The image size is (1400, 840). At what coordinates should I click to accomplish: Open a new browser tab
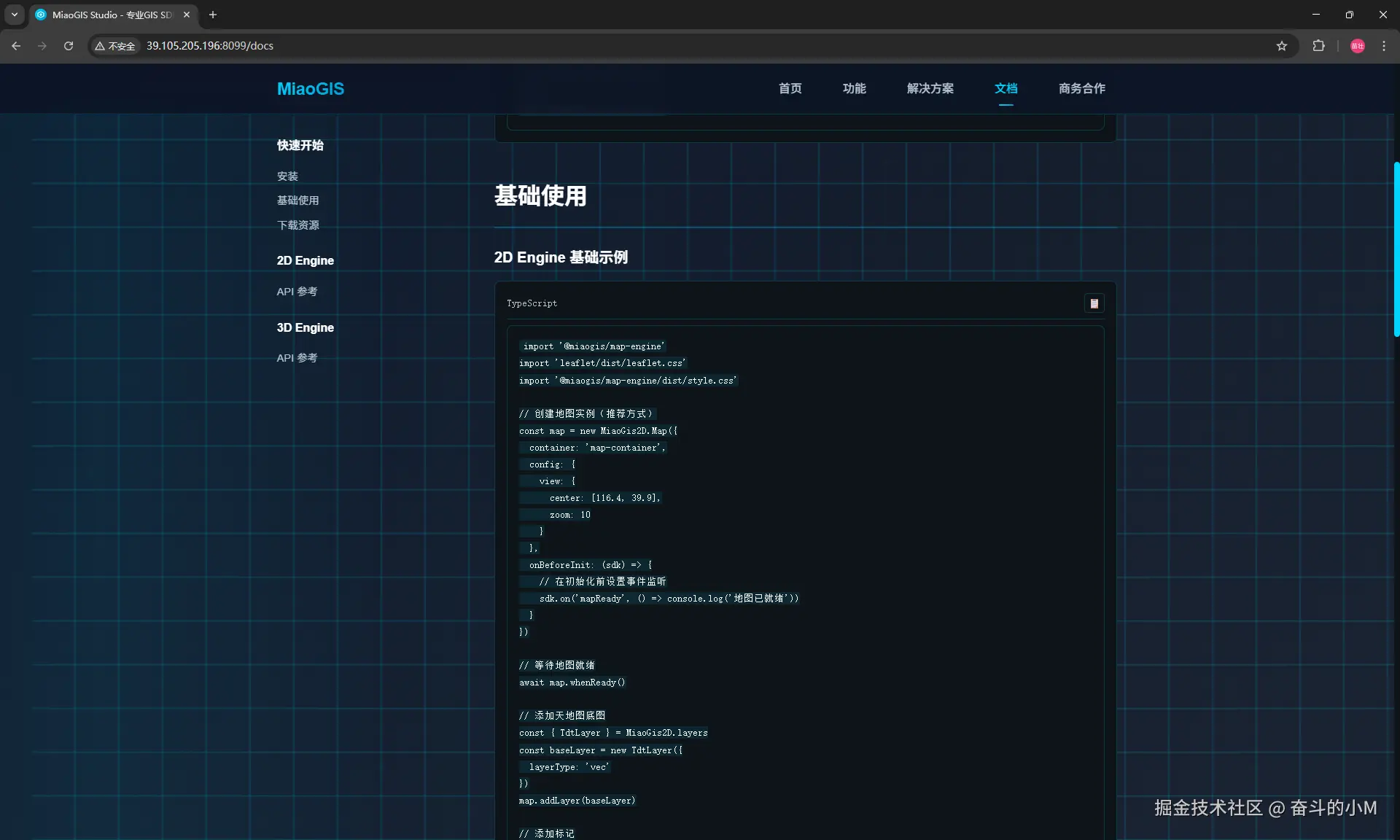tap(213, 15)
